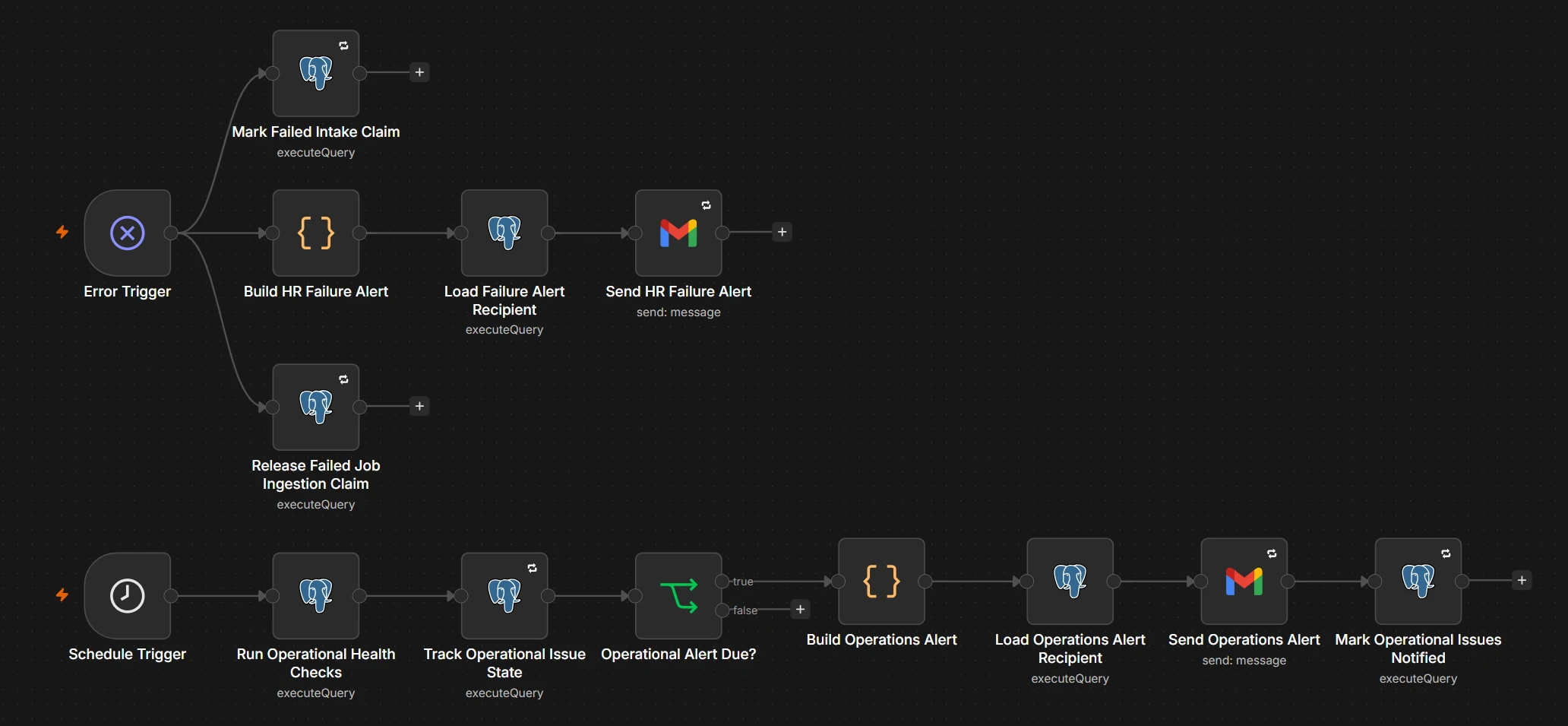The image size is (1568, 726).
Task: Select the Error Trigger node icon
Action: coord(128,233)
